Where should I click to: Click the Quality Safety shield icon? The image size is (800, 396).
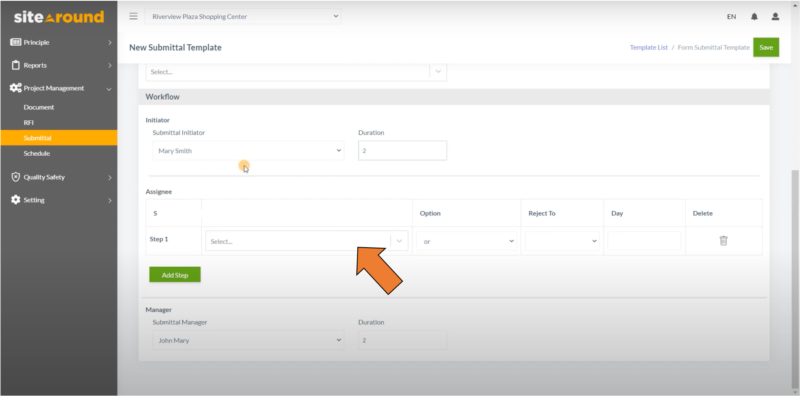click(16, 177)
